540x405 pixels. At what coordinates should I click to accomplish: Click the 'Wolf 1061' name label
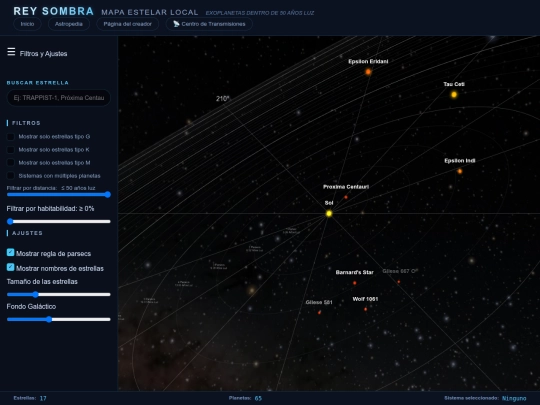point(365,299)
